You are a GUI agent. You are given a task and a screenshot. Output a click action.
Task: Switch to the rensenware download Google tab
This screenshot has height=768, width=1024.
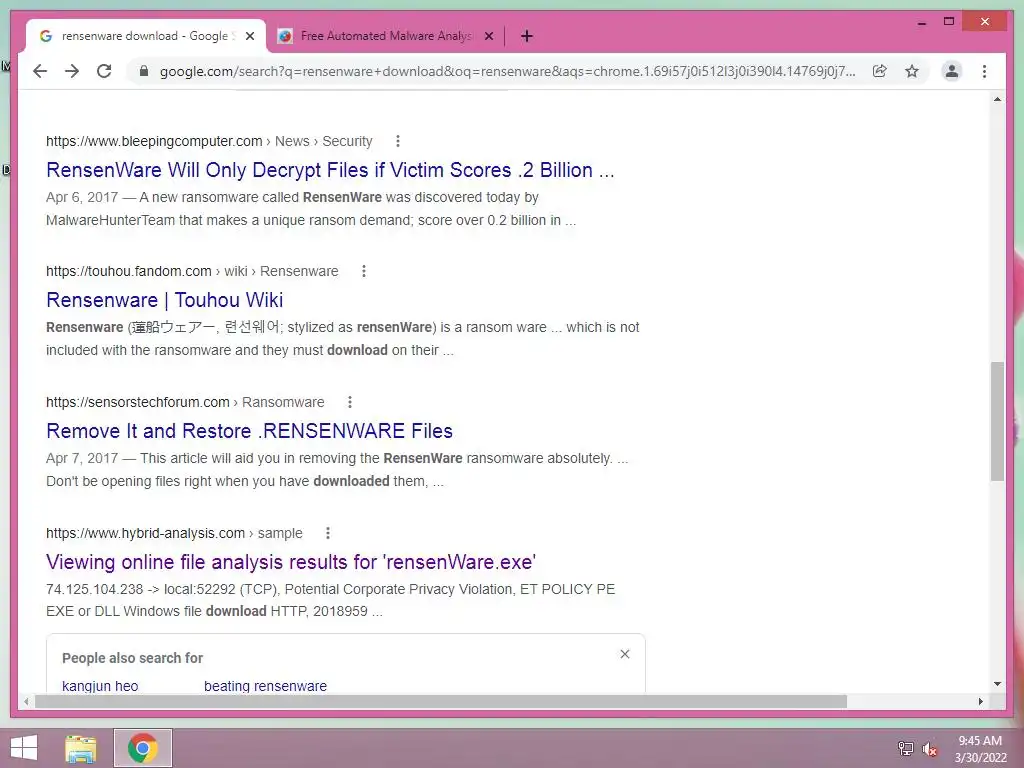[146, 36]
